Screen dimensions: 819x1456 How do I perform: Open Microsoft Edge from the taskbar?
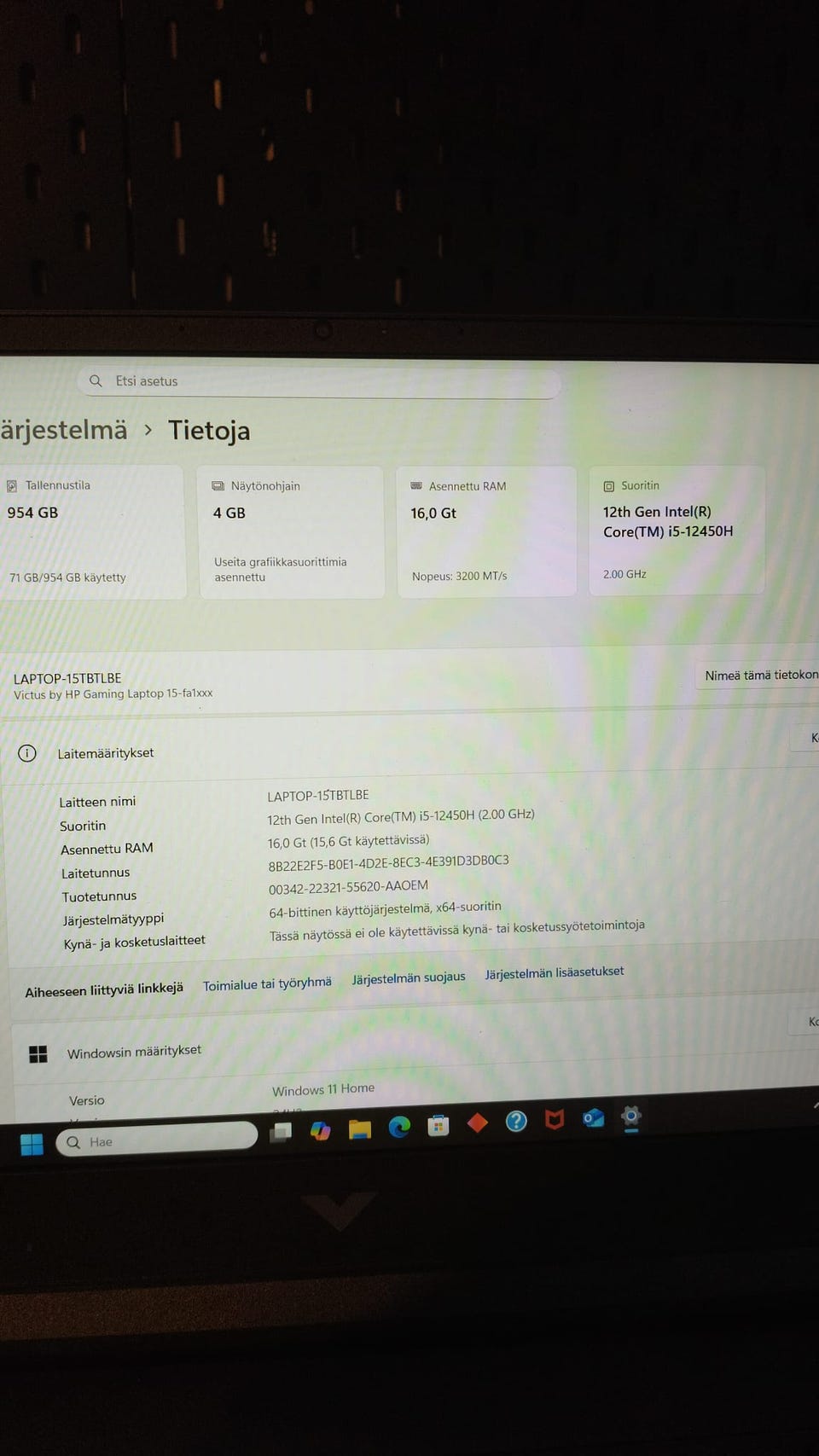(x=399, y=1127)
